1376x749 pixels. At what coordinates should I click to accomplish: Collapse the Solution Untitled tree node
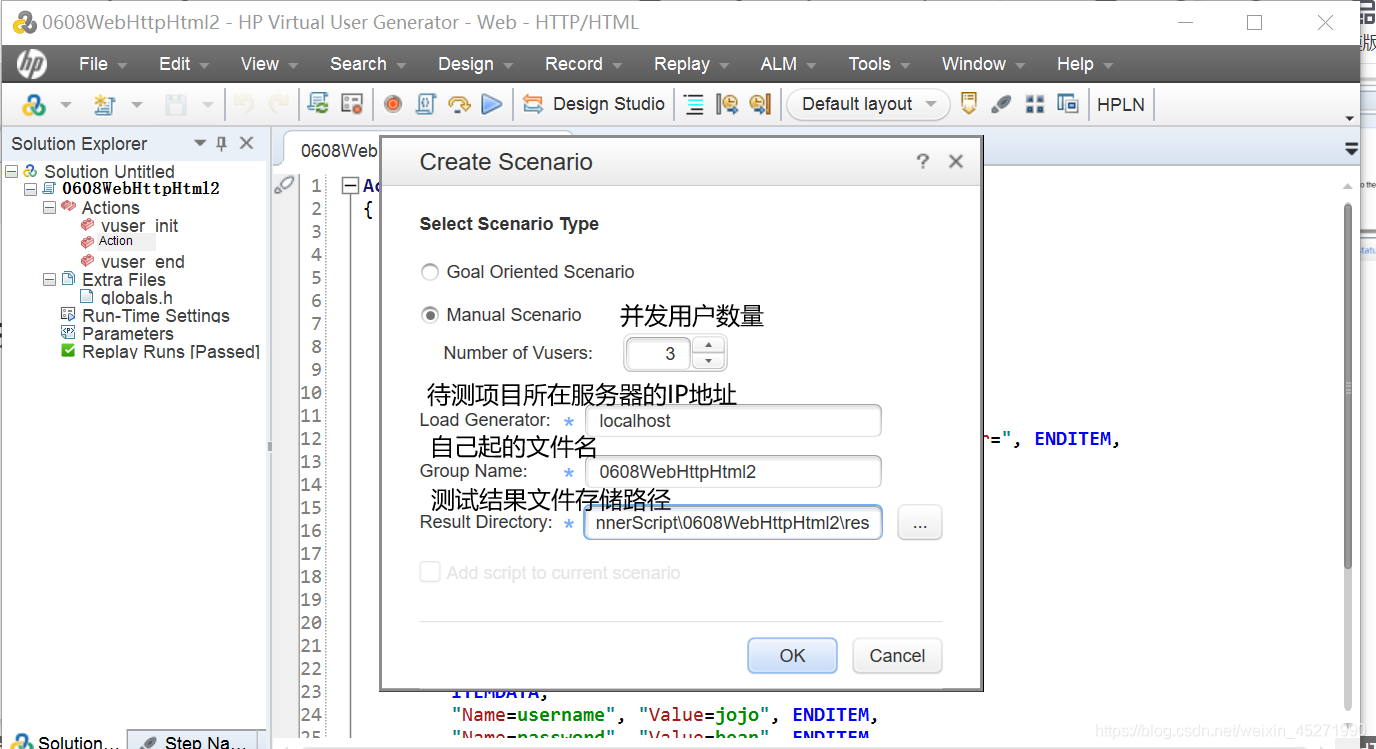tap(12, 172)
